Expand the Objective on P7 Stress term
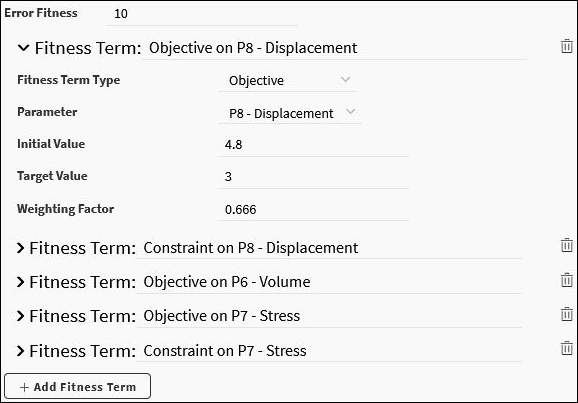This screenshot has width=578, height=403. pos(20,316)
